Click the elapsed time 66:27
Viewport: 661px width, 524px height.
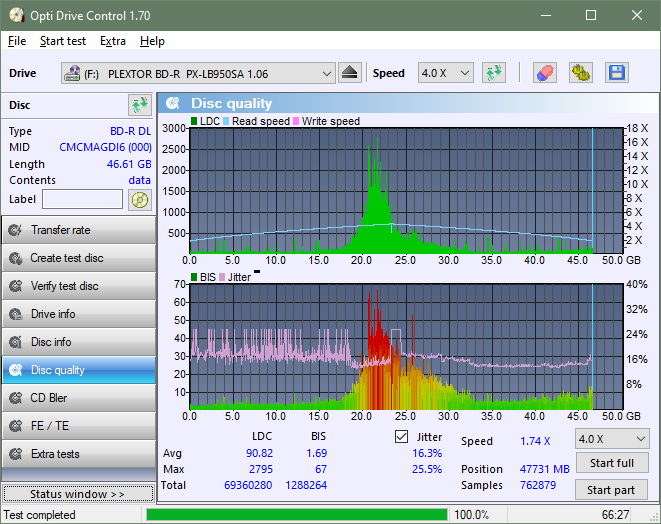(615, 515)
